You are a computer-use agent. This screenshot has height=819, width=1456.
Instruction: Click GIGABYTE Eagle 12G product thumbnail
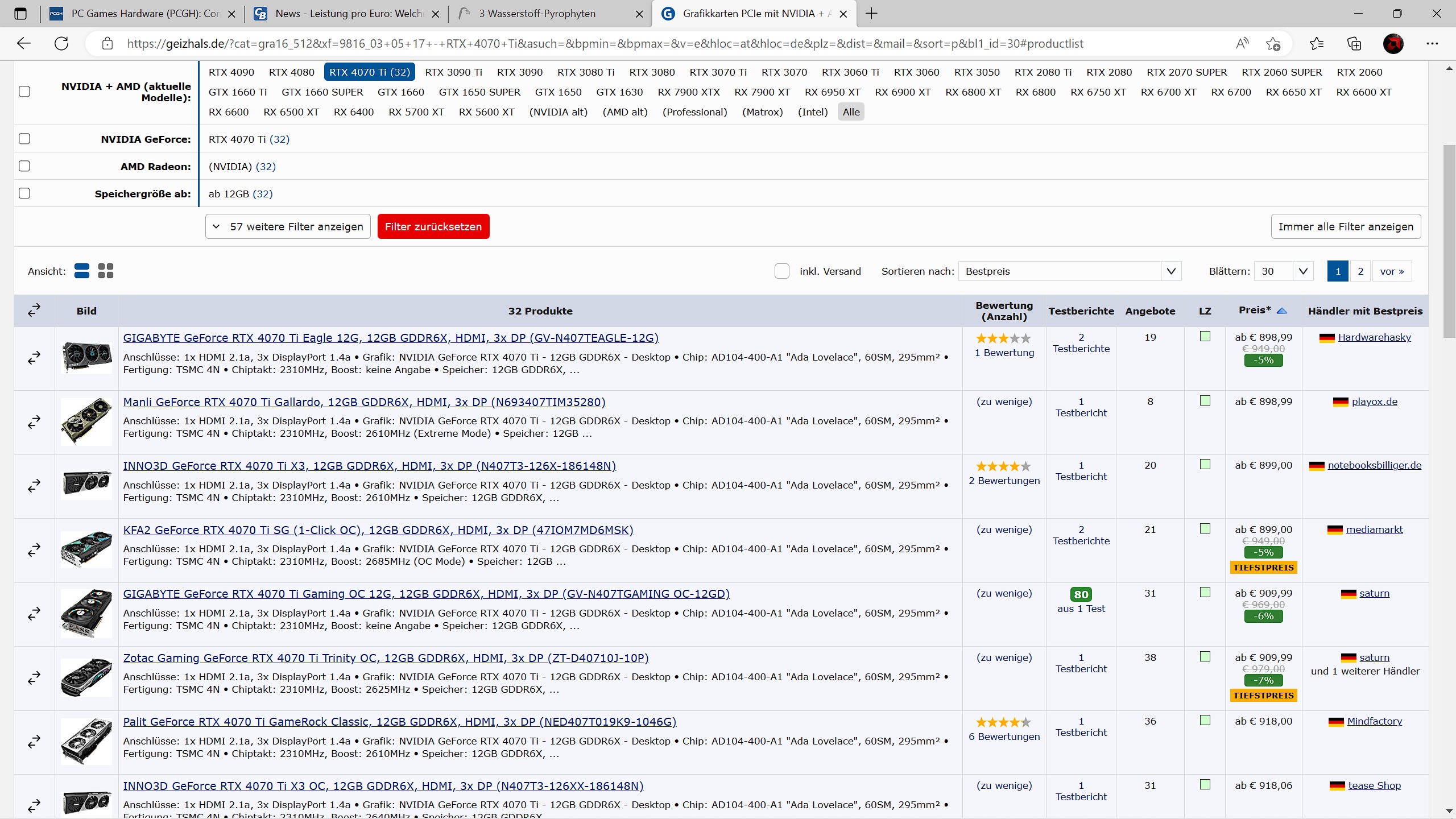pyautogui.click(x=86, y=357)
